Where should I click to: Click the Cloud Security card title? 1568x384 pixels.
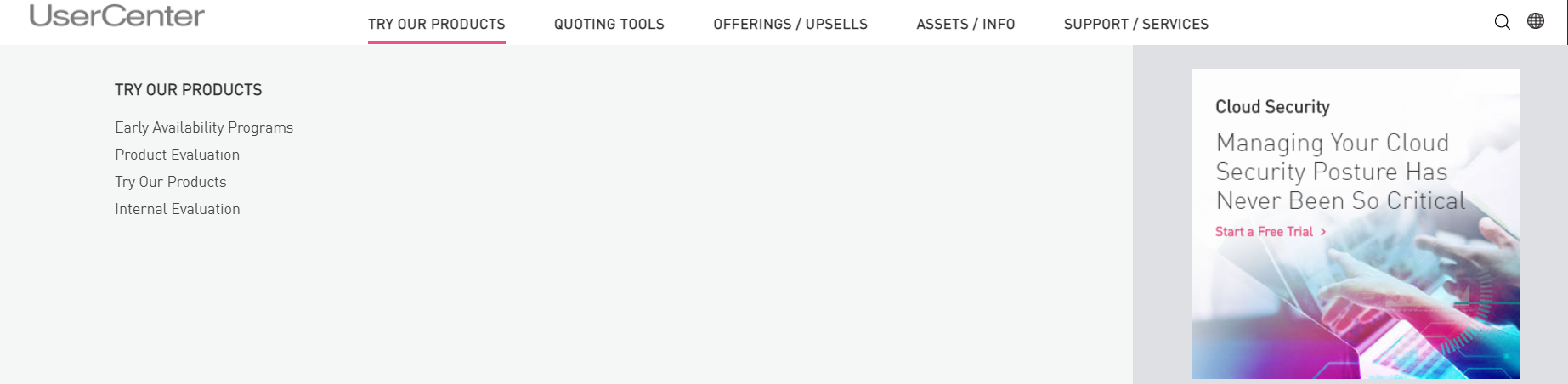coord(1272,107)
